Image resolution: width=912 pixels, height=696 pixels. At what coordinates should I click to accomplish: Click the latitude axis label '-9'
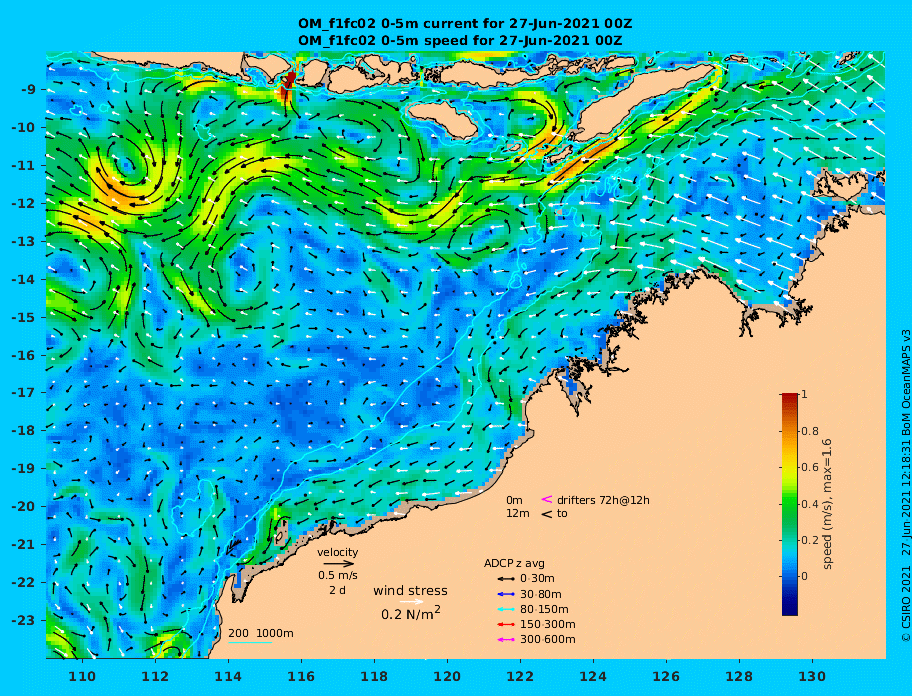[29, 90]
